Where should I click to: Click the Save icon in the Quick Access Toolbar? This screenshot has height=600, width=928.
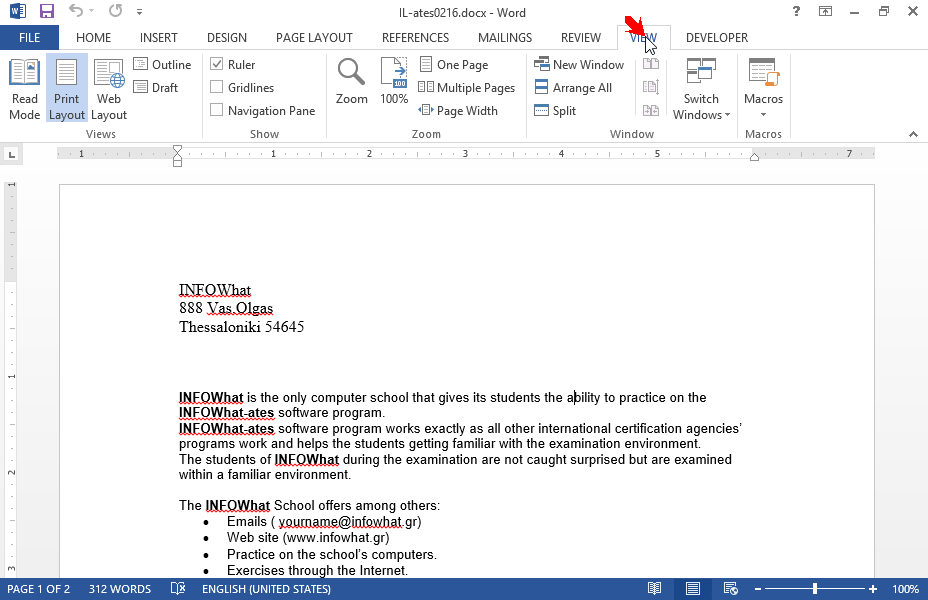(x=46, y=11)
